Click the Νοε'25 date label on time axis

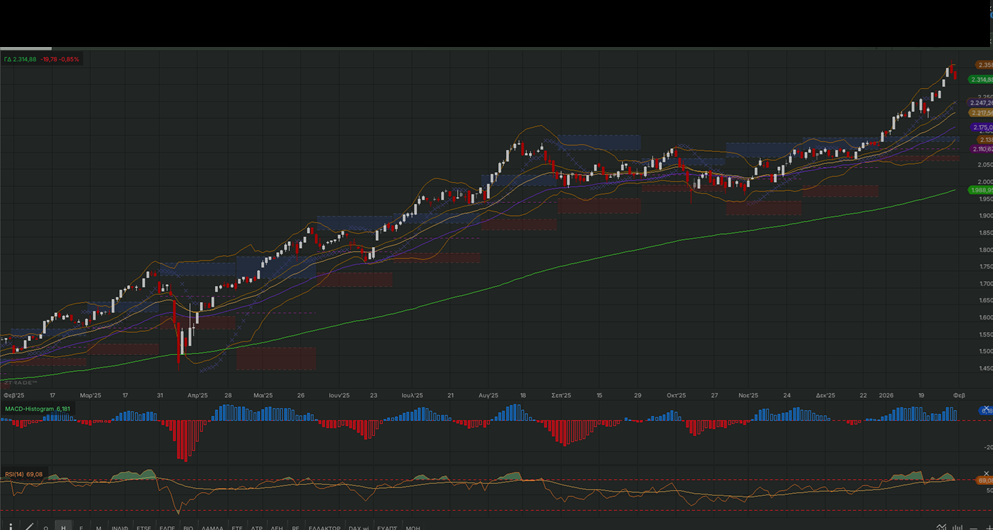748,395
